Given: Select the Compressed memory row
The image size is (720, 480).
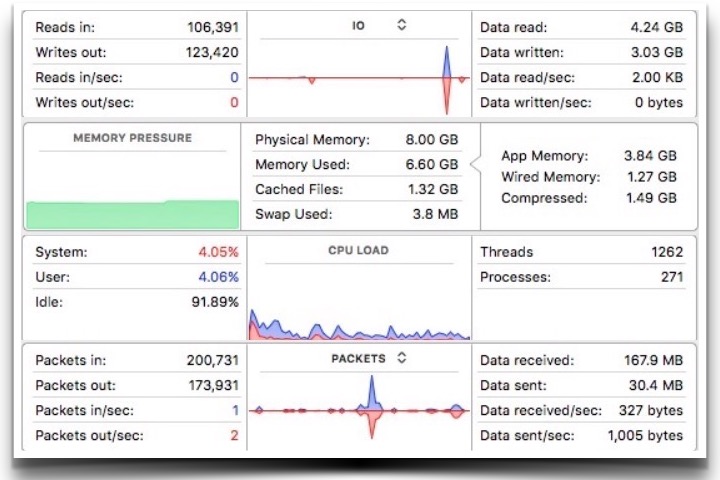Looking at the screenshot, I should [x=589, y=198].
